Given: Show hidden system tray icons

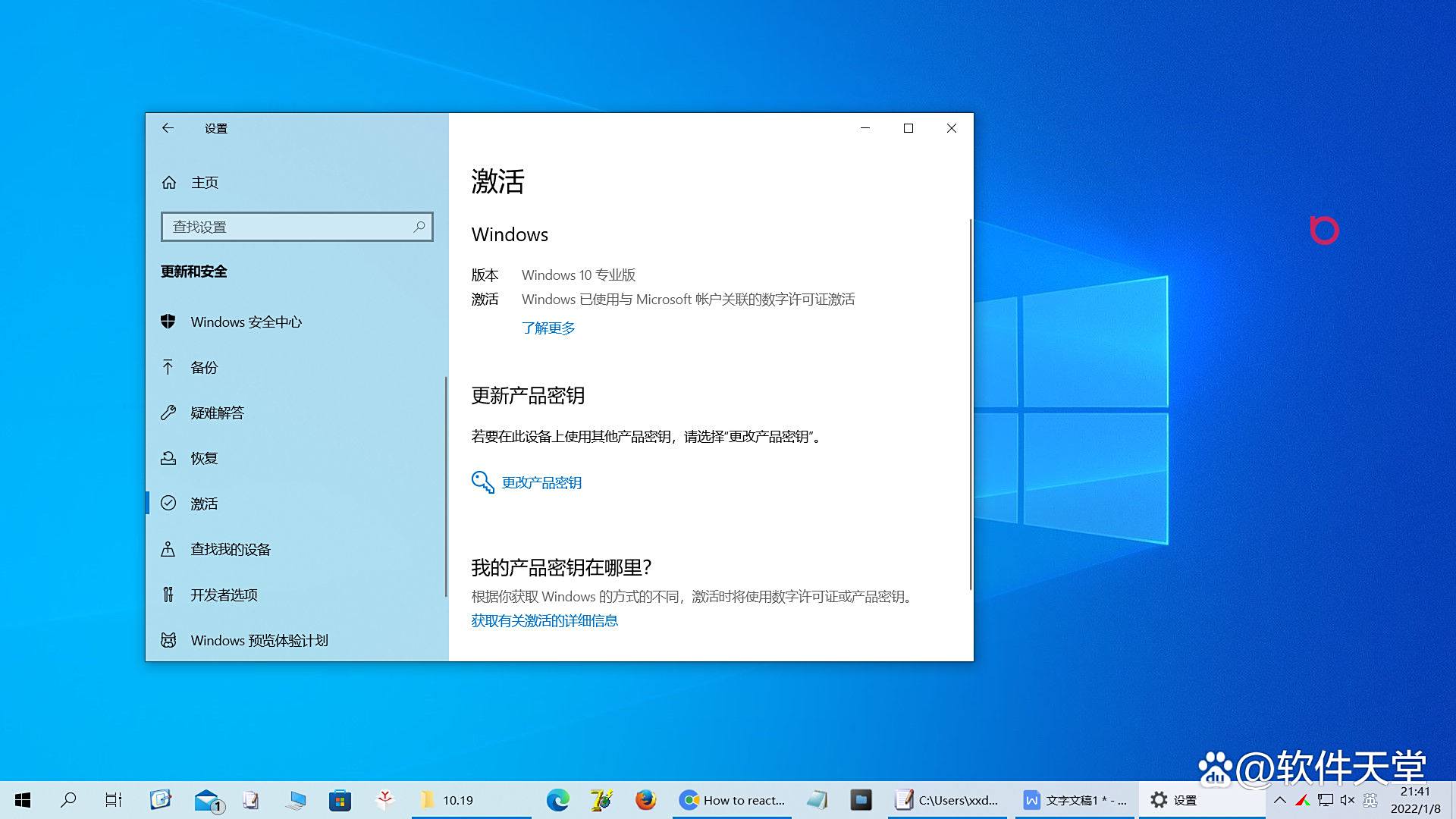Looking at the screenshot, I should [1280, 800].
